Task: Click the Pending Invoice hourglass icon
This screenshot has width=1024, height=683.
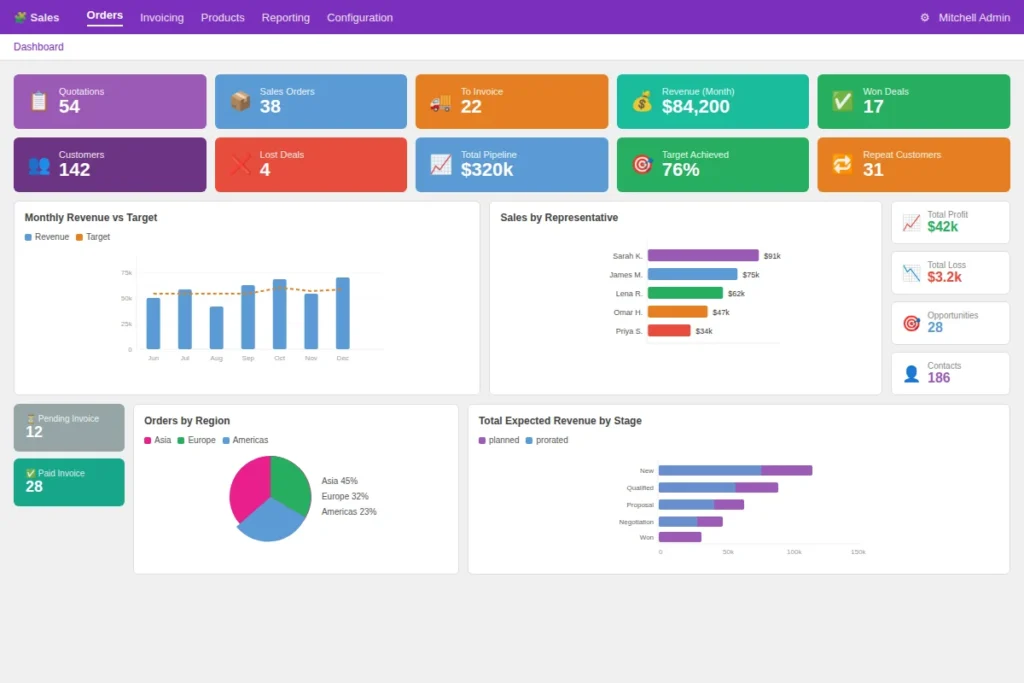Action: click(31, 419)
